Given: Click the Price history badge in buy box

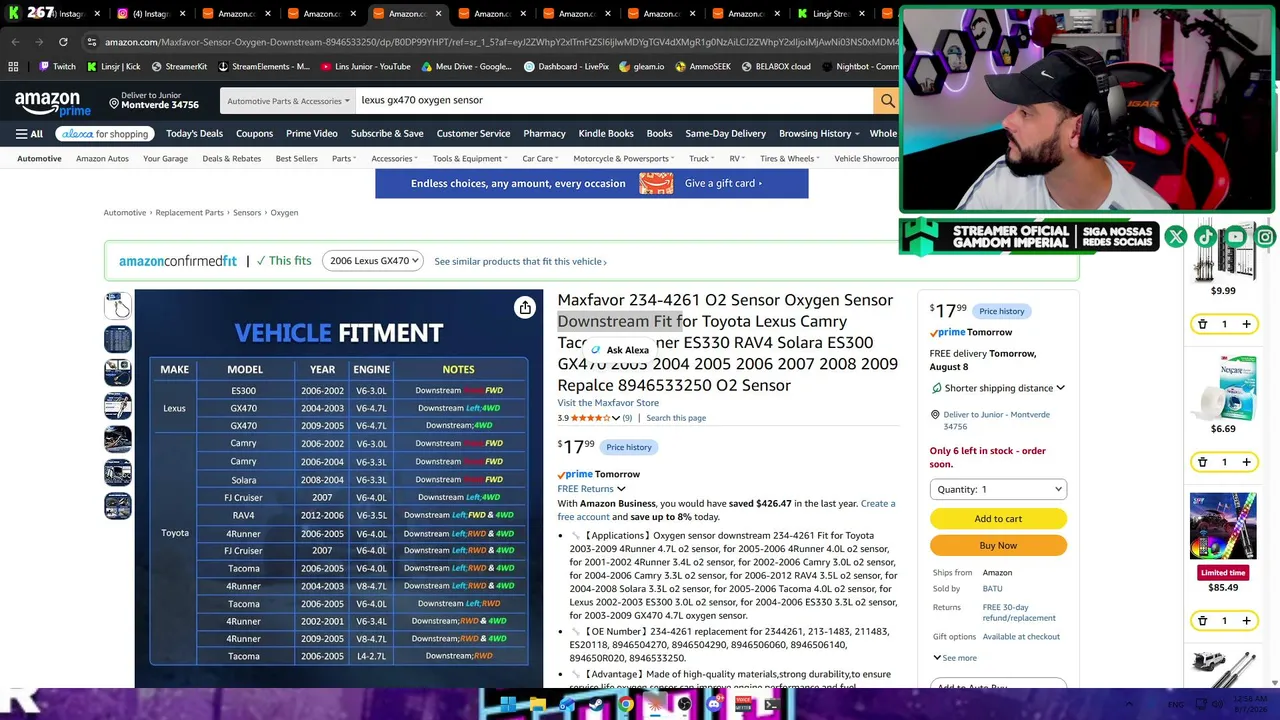Looking at the screenshot, I should [1001, 312].
